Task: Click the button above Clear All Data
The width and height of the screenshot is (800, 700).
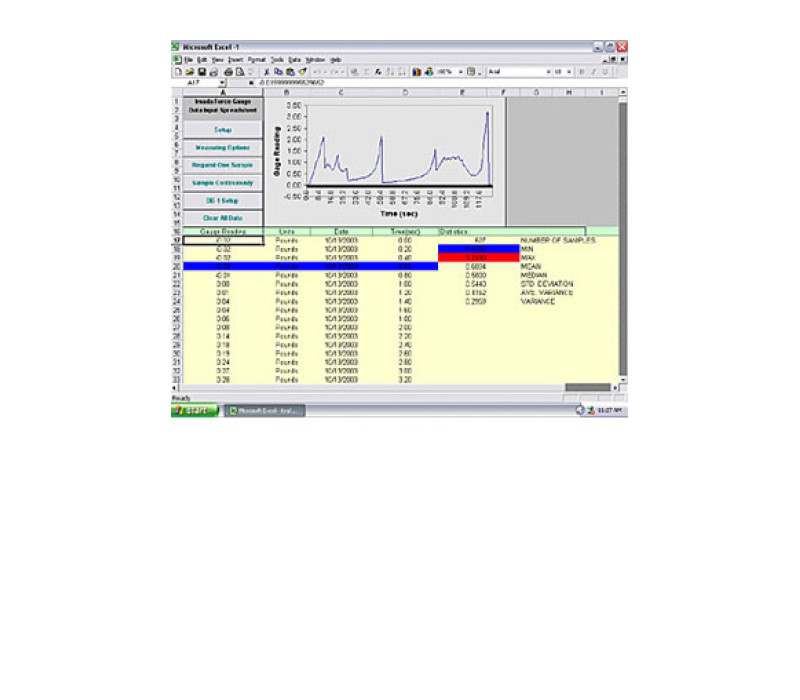Action: (222, 201)
